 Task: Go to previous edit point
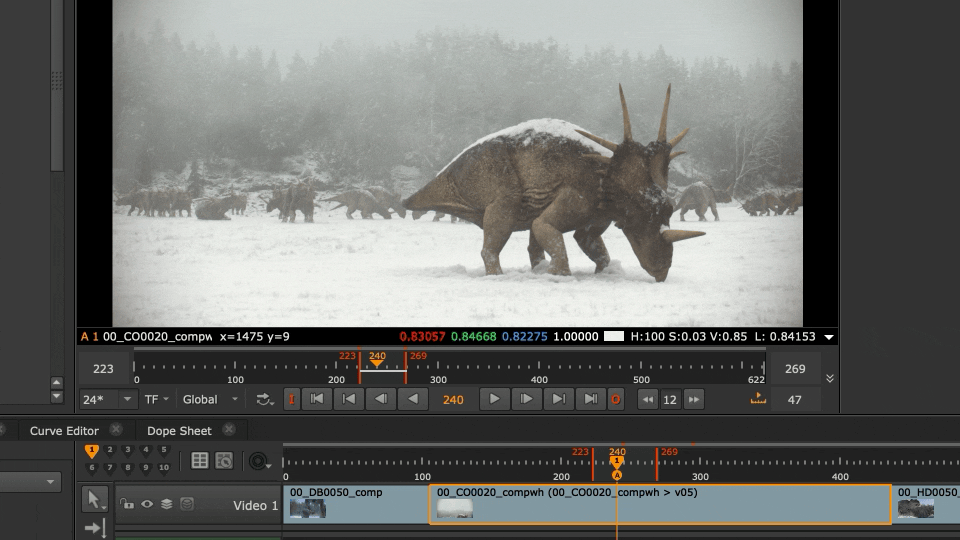coord(348,399)
